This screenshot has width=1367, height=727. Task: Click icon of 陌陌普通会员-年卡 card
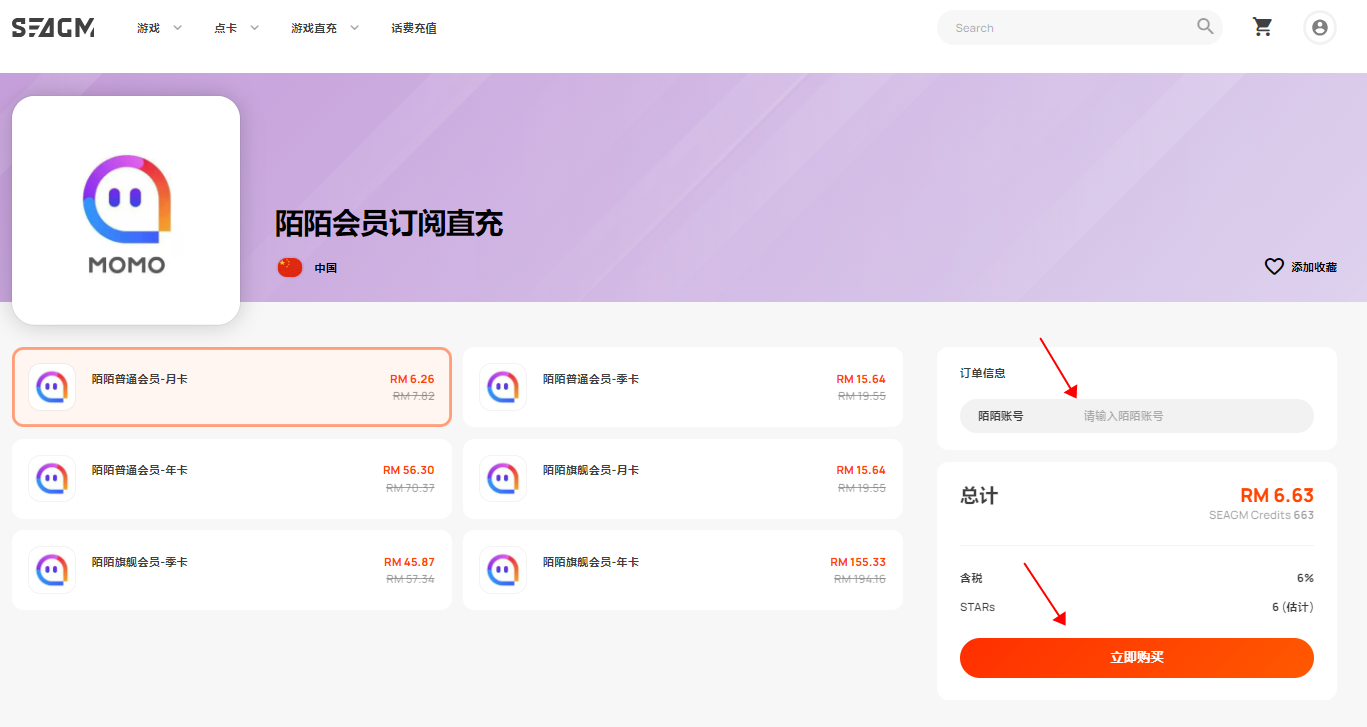pyautogui.click(x=52, y=479)
